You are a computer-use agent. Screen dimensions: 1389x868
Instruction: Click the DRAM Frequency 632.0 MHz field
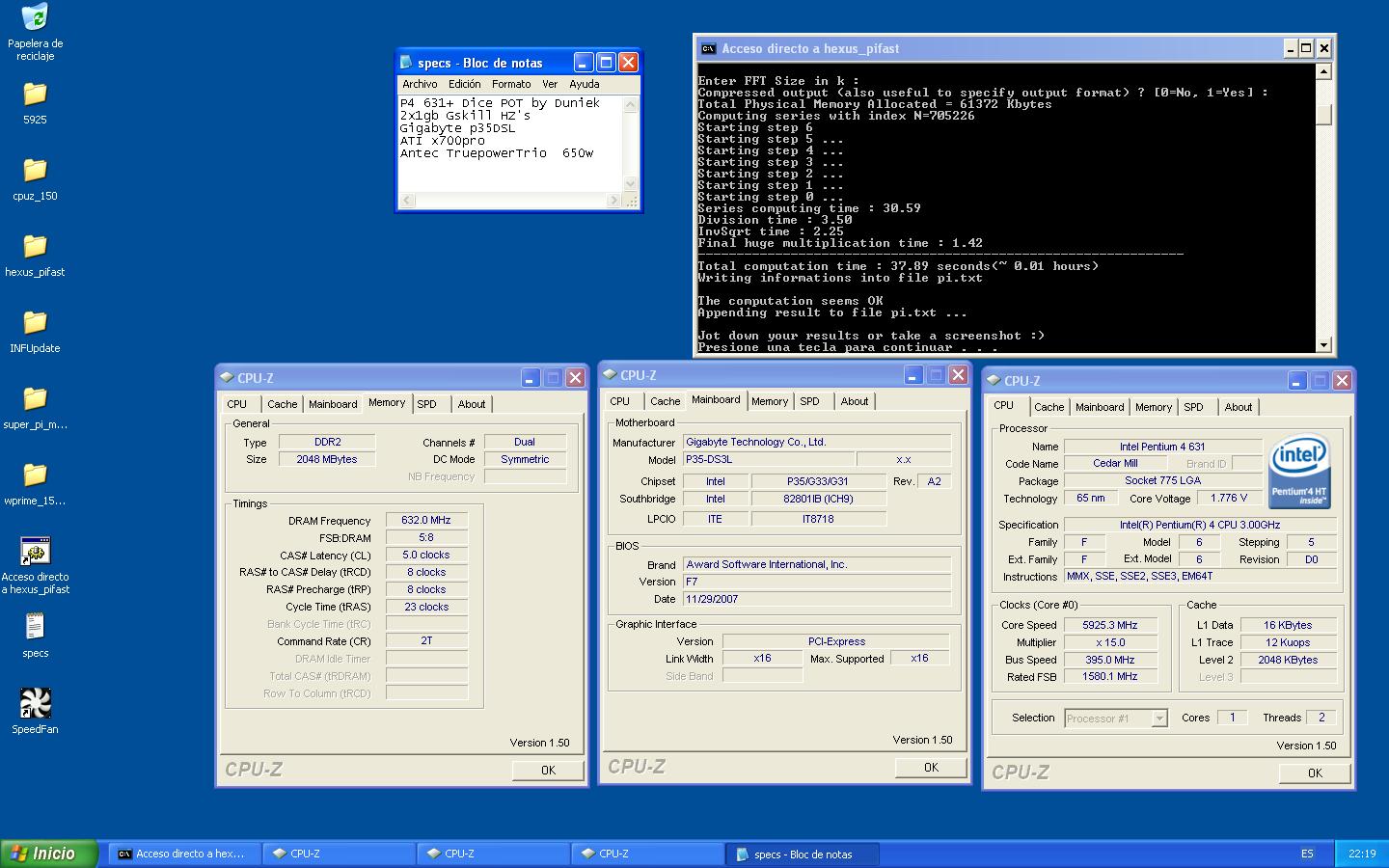(x=426, y=520)
